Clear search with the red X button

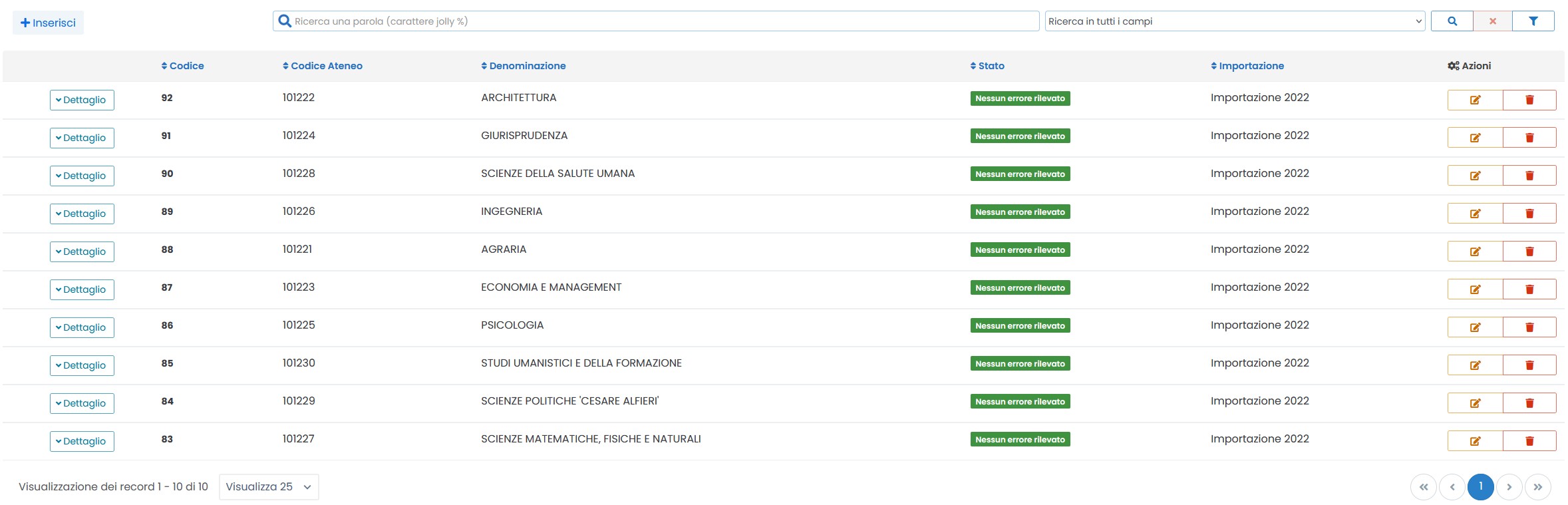[1492, 21]
